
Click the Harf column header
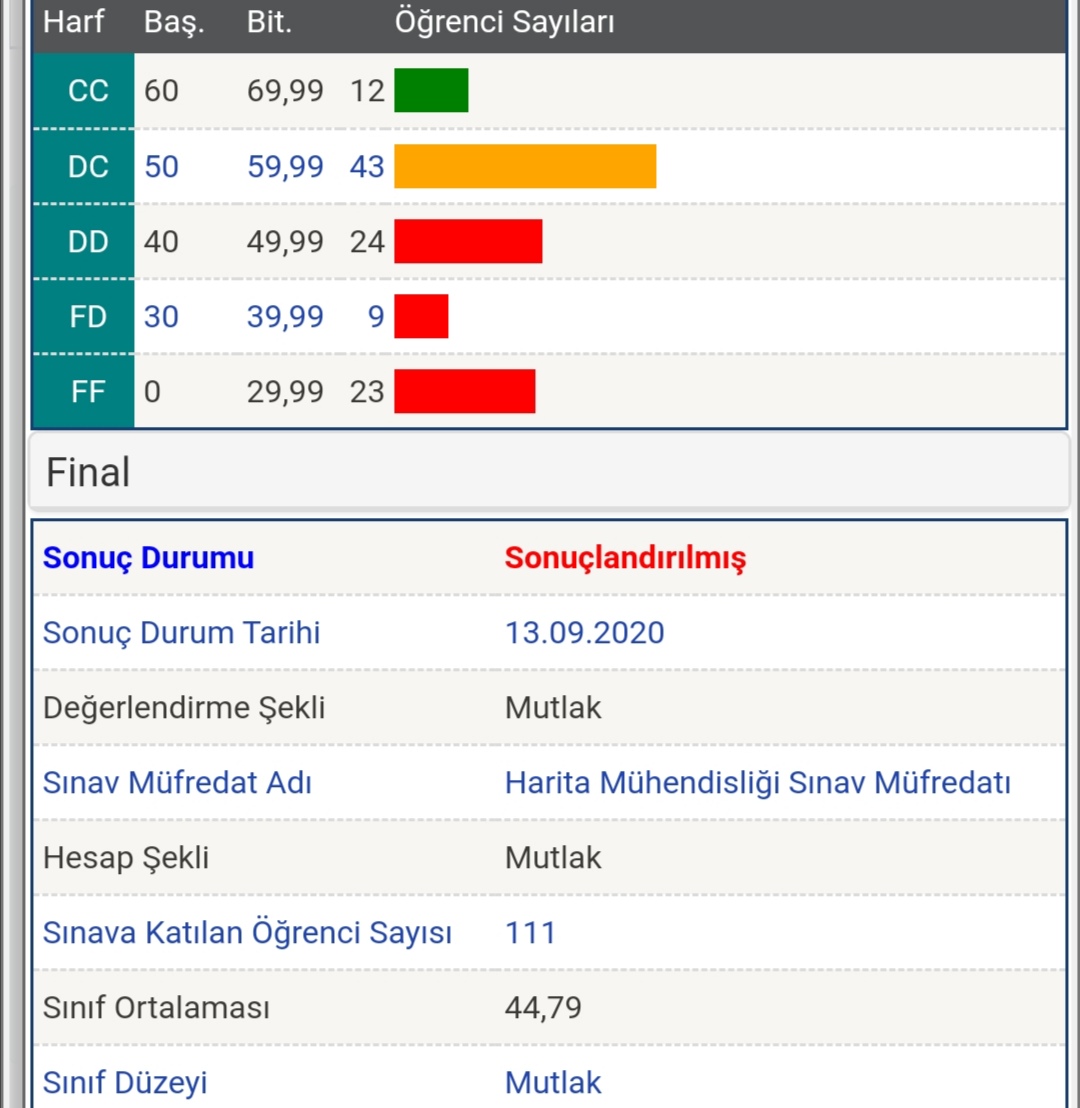click(74, 22)
